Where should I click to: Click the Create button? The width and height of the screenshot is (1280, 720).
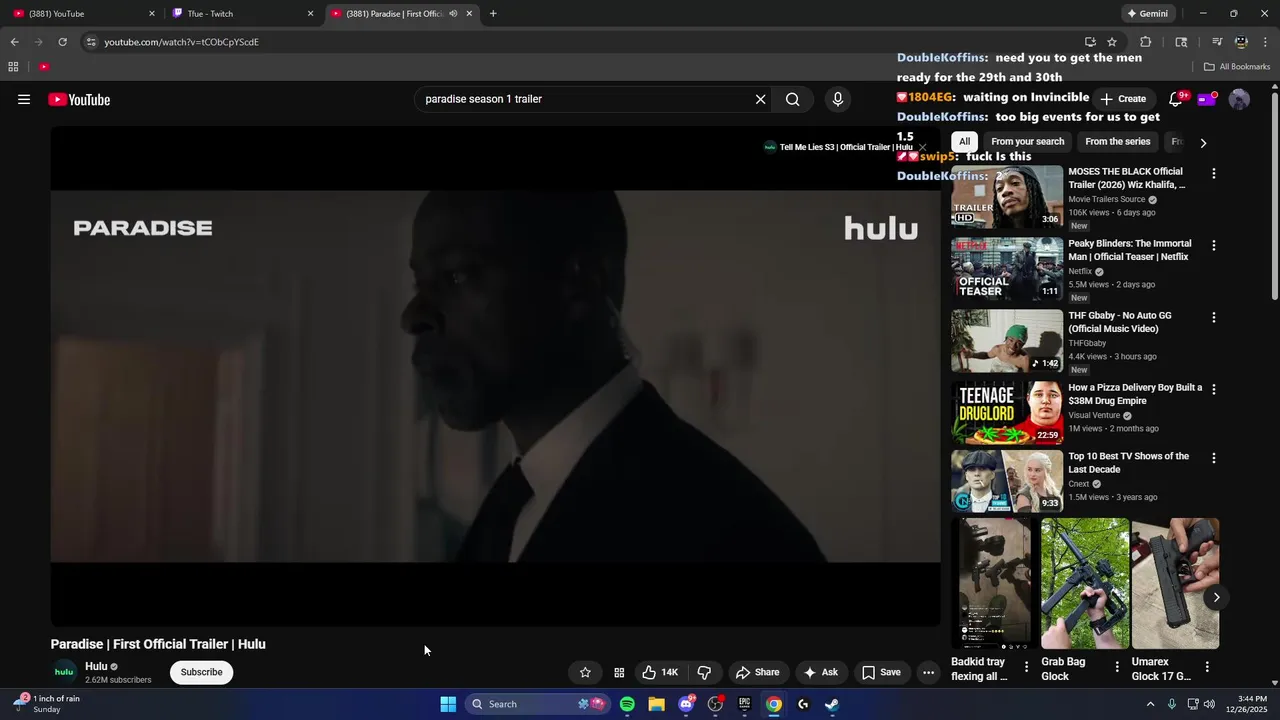(1123, 99)
